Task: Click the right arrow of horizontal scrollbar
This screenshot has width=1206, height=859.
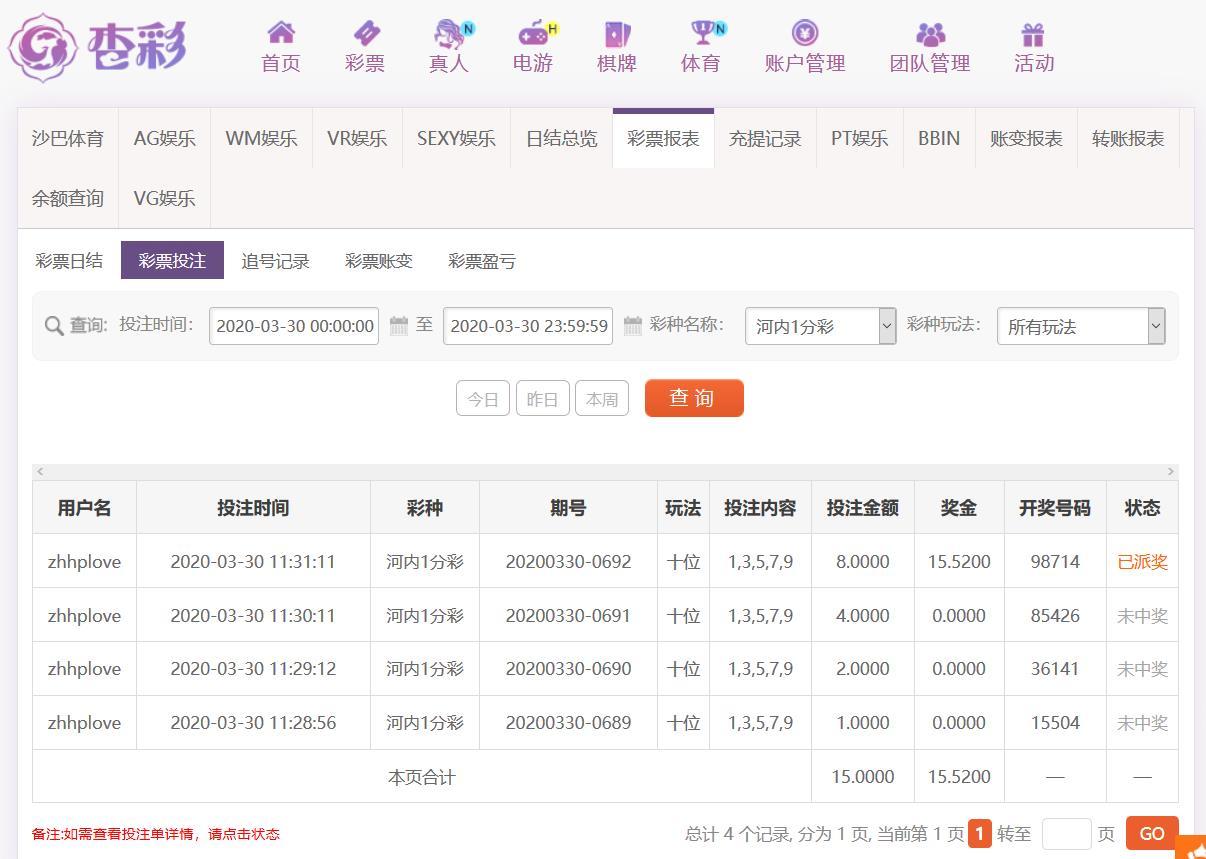Action: (x=1170, y=471)
